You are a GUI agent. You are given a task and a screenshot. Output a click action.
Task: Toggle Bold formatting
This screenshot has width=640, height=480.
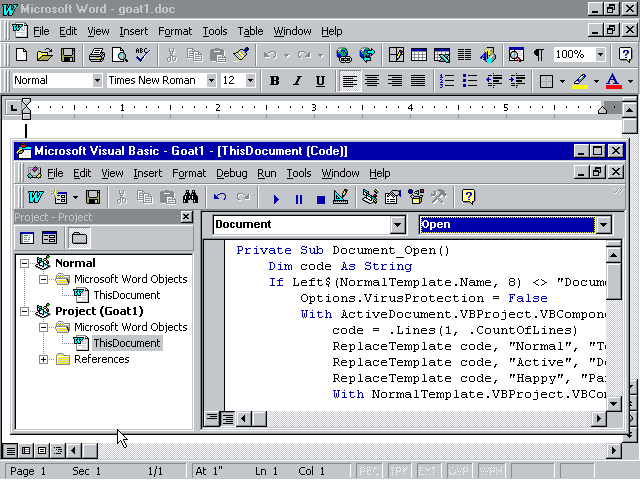[275, 80]
